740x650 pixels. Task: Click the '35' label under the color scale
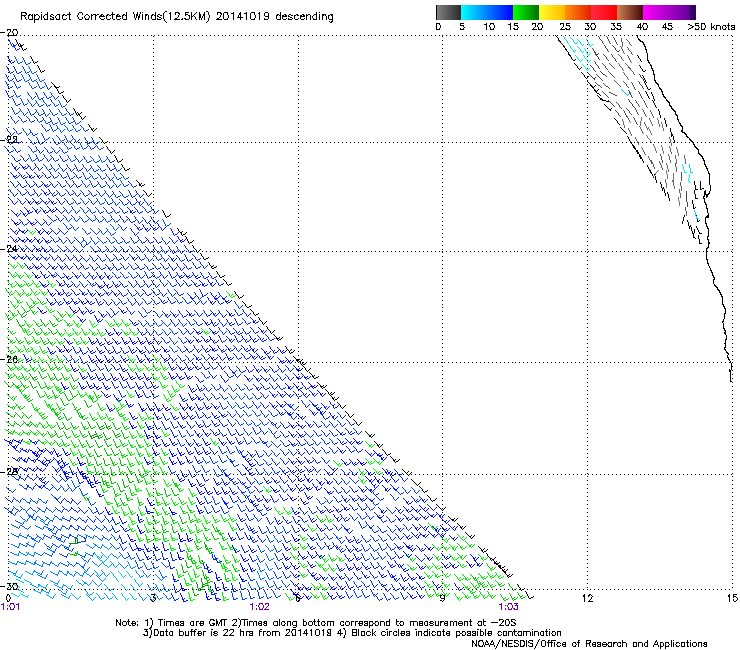[x=616, y=27]
